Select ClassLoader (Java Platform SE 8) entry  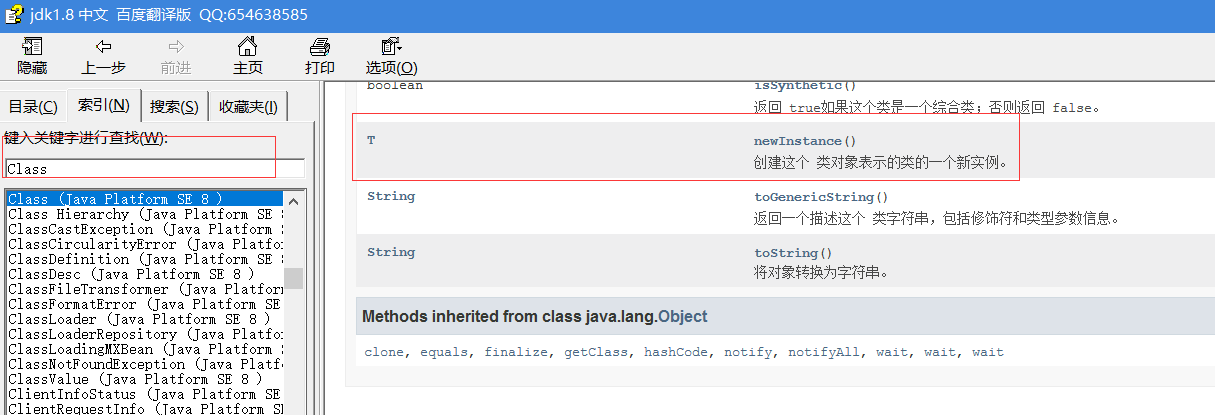[139, 319]
